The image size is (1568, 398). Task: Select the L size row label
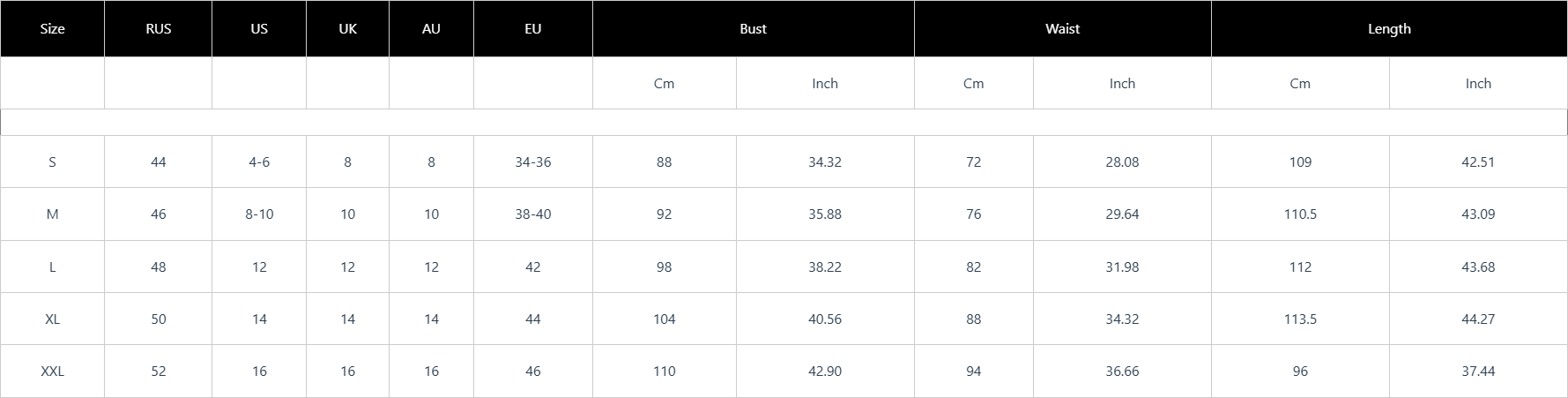point(52,267)
